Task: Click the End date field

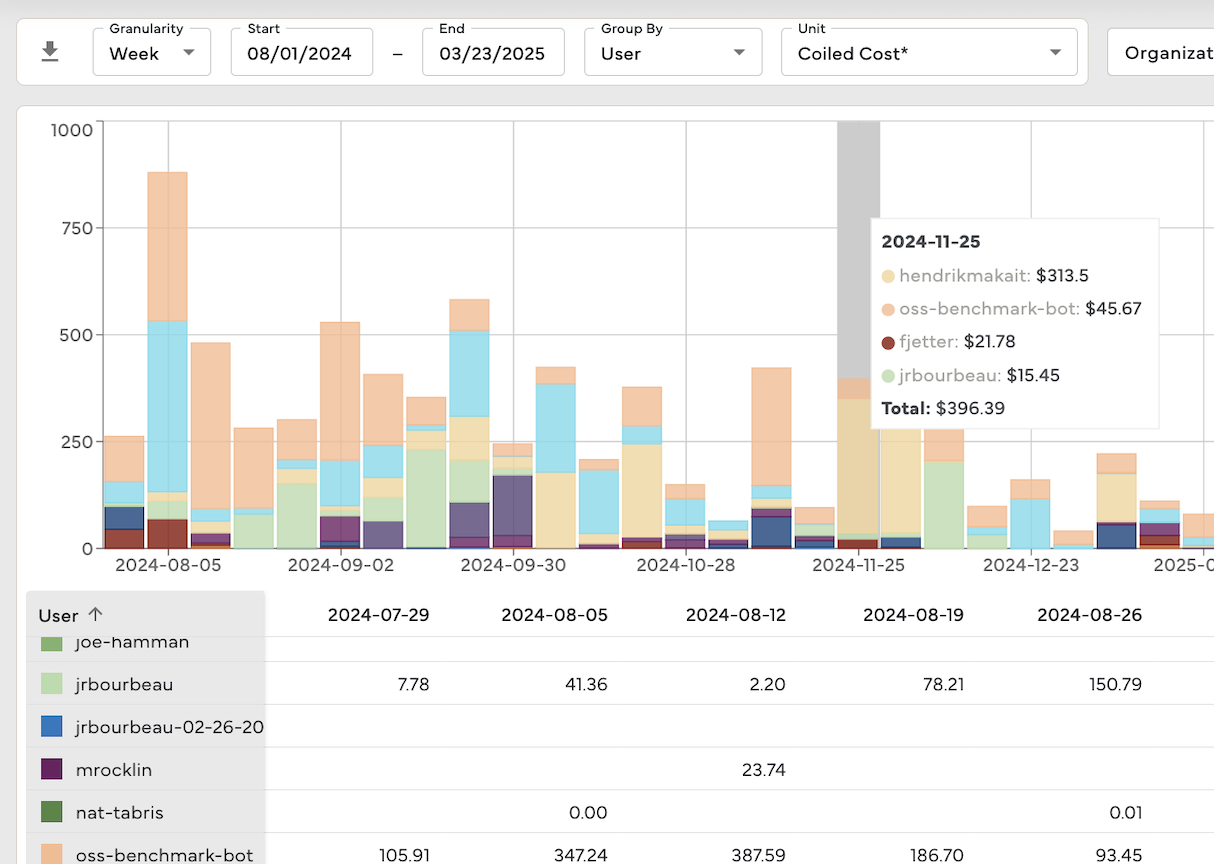Action: pos(493,53)
